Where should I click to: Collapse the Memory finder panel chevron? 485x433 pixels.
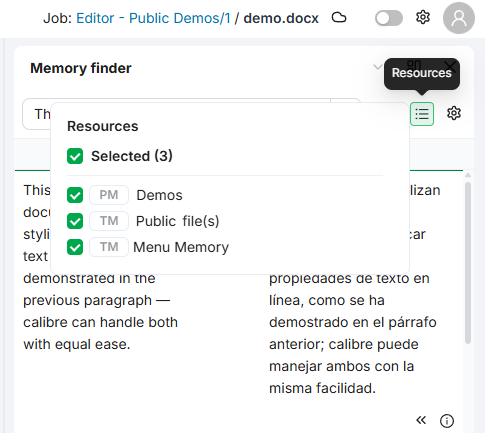point(378,67)
